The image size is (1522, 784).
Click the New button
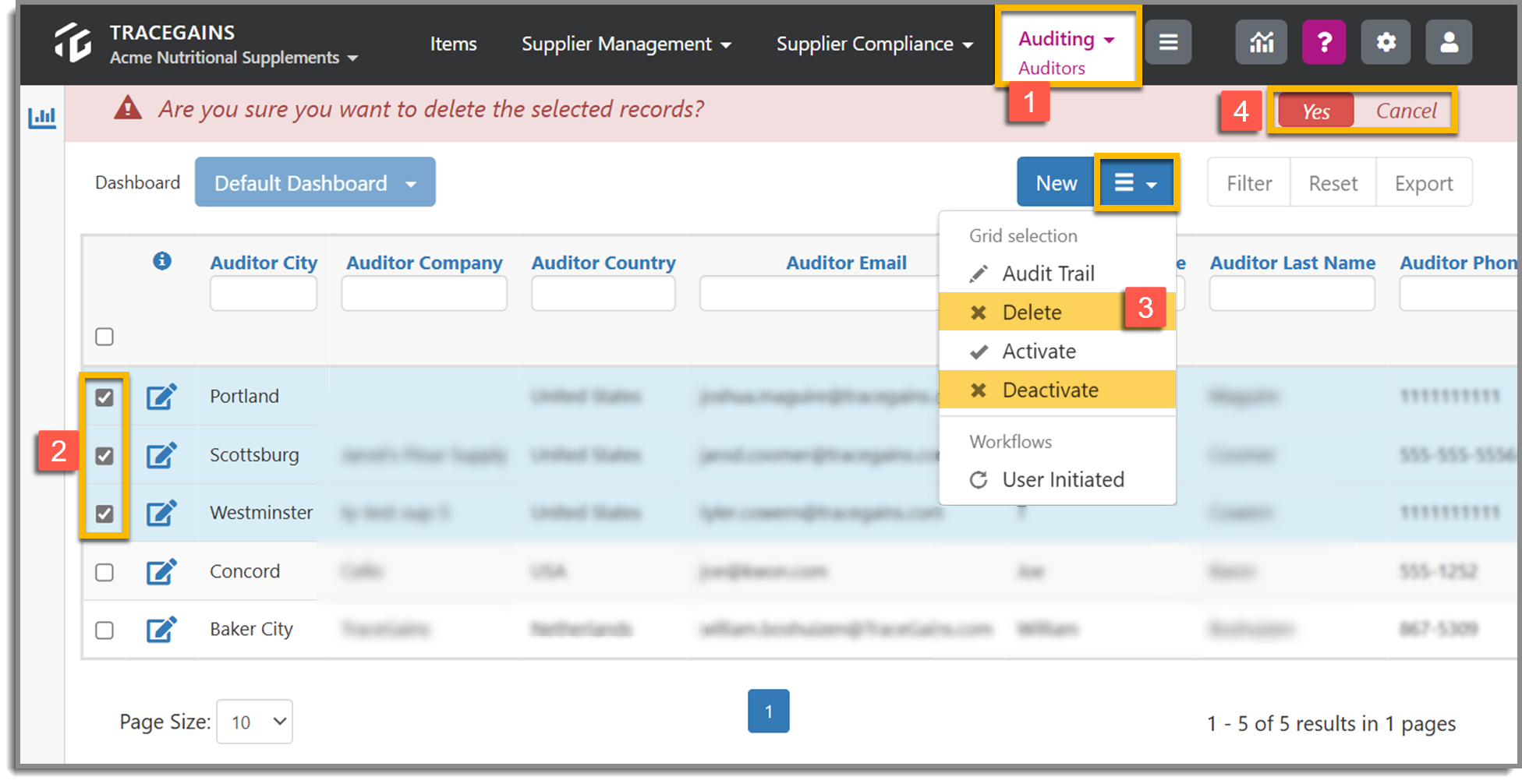coord(1056,183)
